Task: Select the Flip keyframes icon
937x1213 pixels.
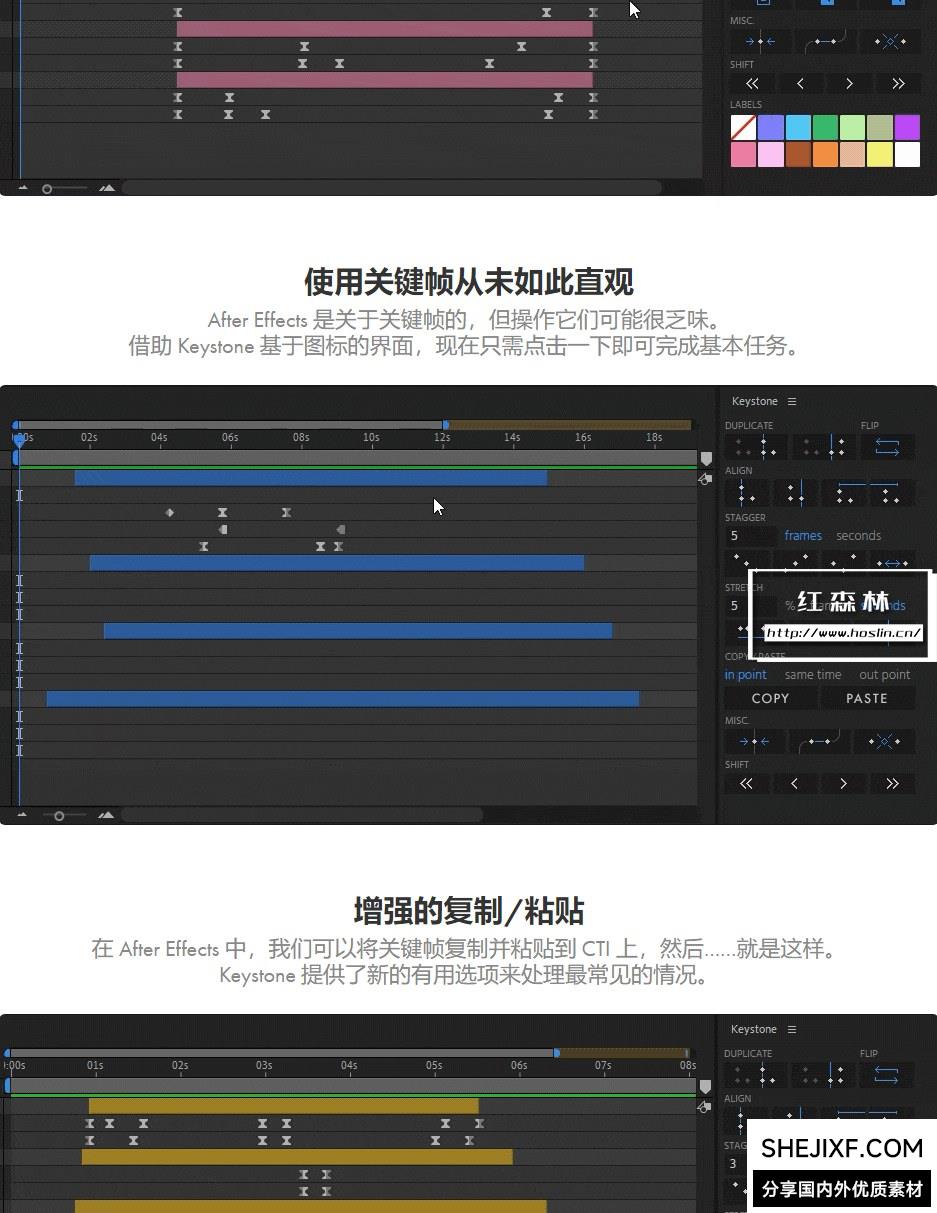Action: tap(887, 447)
